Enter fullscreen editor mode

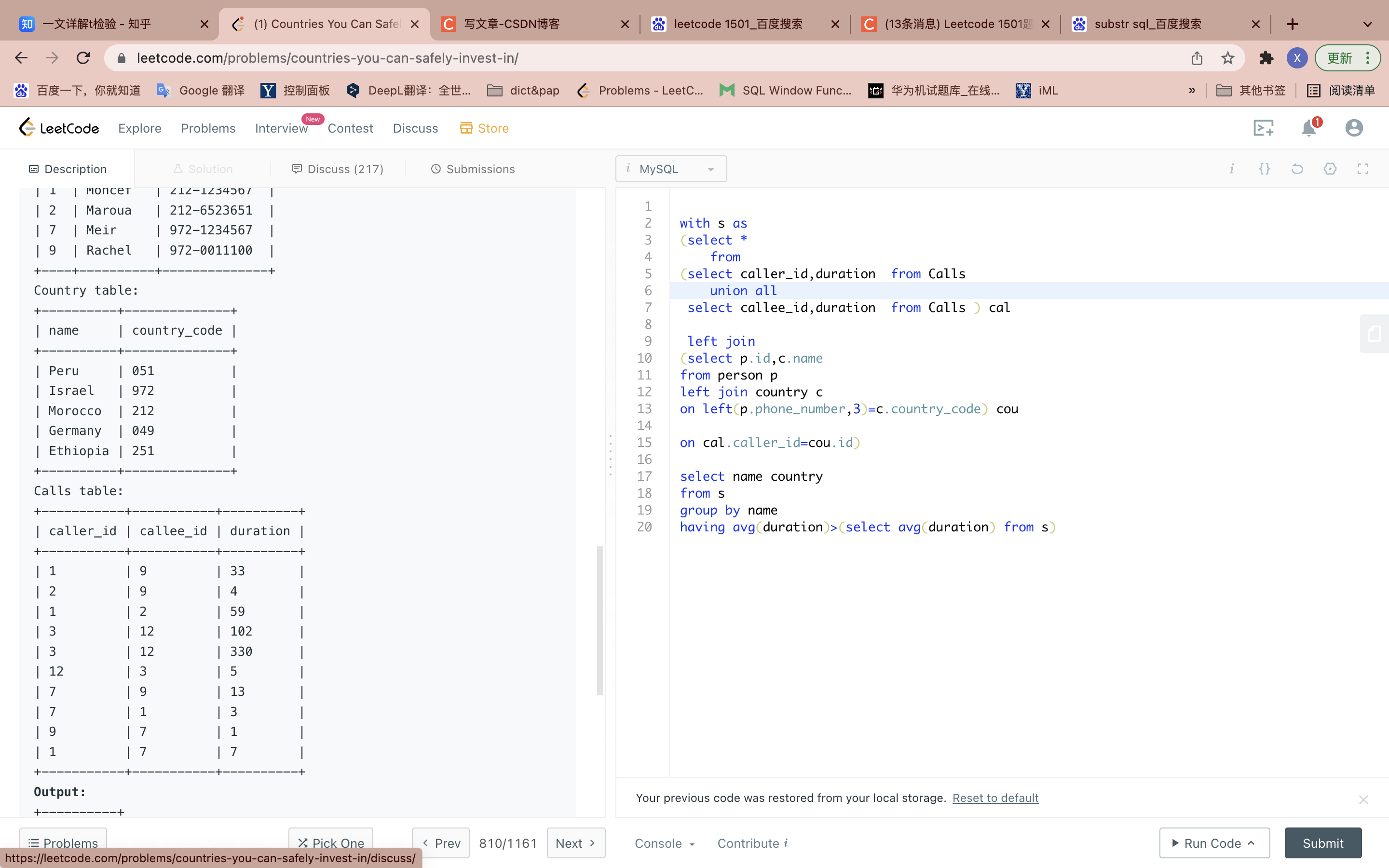tap(1362, 169)
